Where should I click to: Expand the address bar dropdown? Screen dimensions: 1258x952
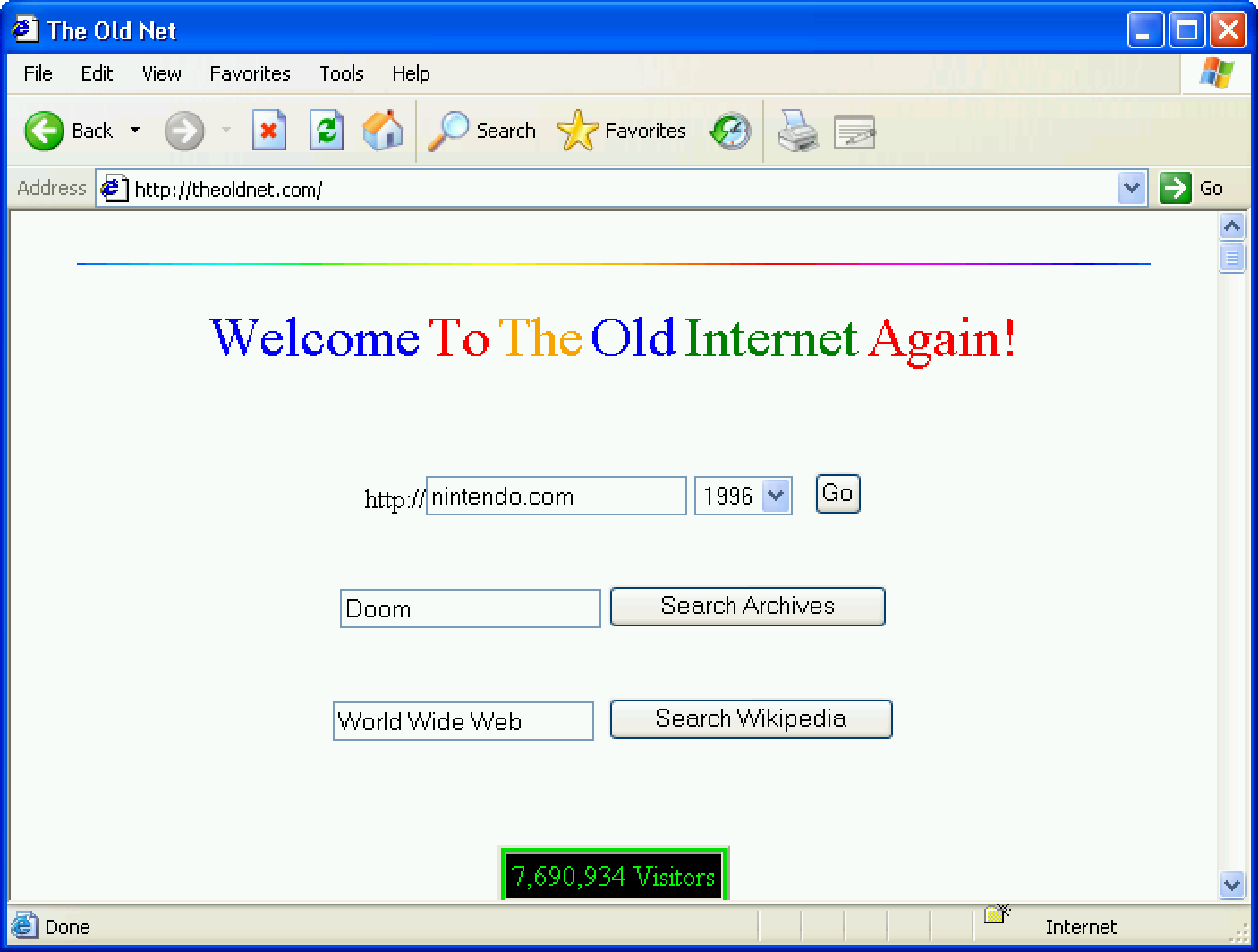point(1132,188)
